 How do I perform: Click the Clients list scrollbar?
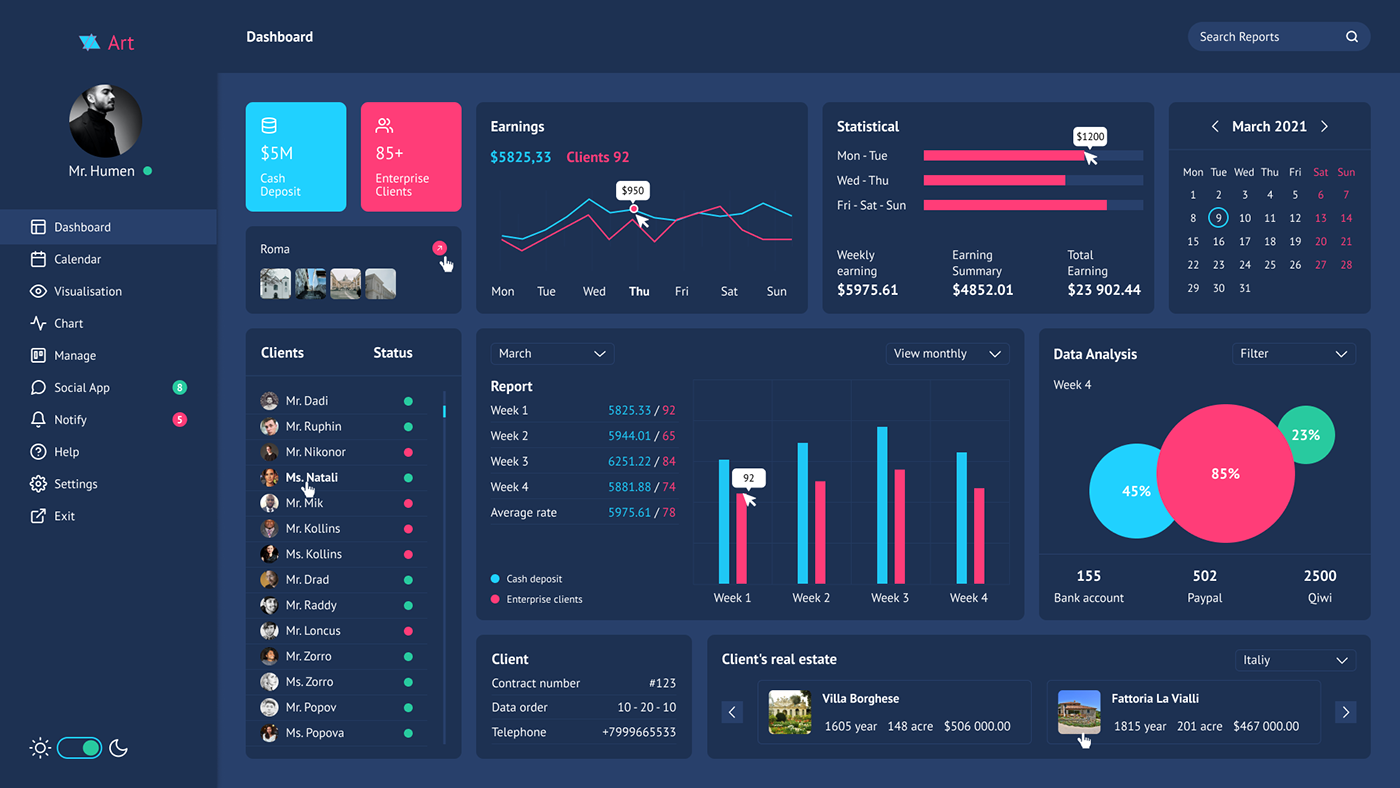pyautogui.click(x=444, y=410)
